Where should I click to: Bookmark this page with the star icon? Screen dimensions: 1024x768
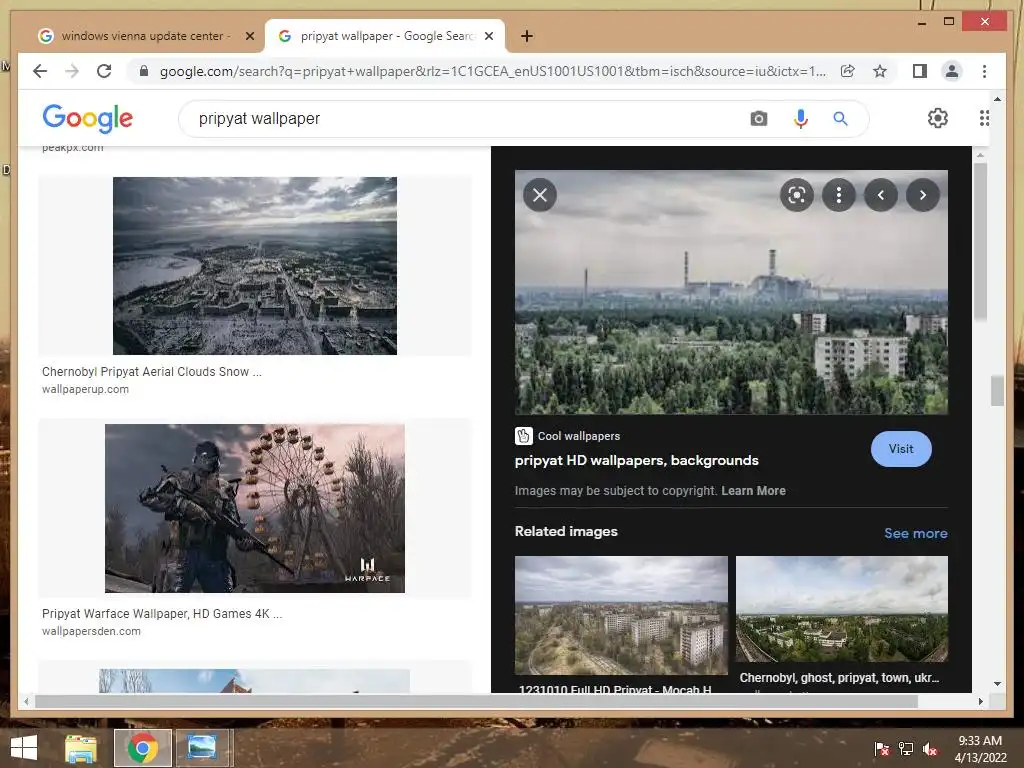(x=880, y=71)
